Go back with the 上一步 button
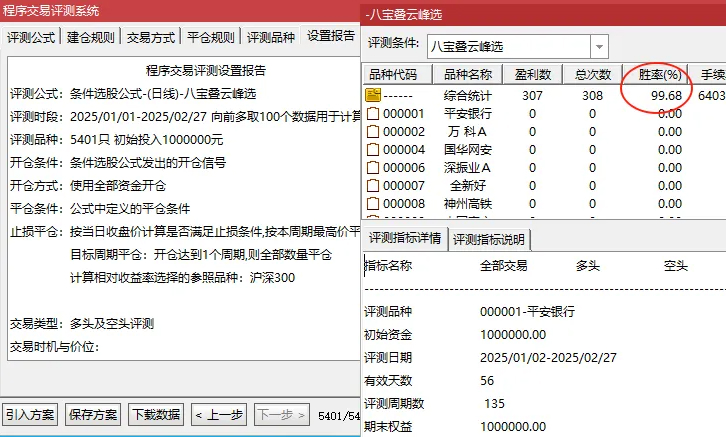This screenshot has height=437, width=726. [218, 415]
